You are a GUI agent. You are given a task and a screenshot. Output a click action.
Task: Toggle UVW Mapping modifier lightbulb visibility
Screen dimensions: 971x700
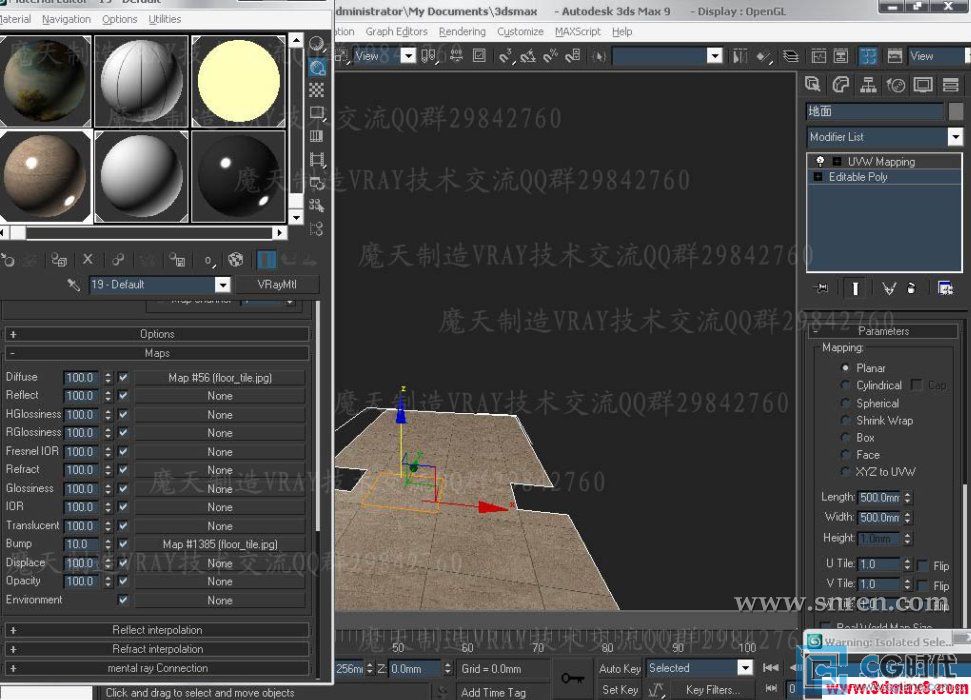820,161
